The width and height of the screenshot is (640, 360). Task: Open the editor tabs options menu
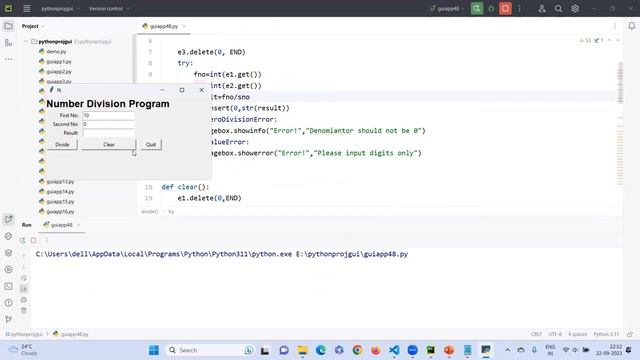point(615,26)
